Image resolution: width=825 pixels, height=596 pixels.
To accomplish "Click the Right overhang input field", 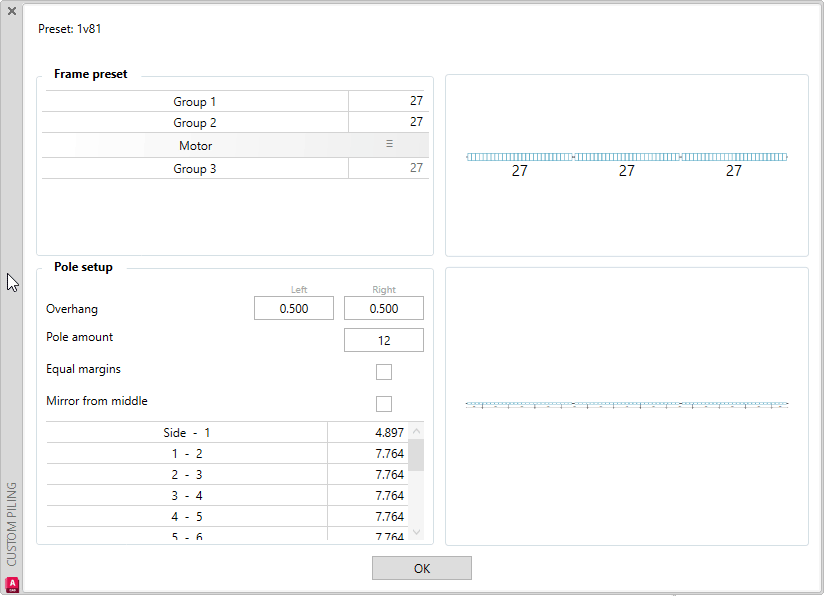I will coord(384,308).
